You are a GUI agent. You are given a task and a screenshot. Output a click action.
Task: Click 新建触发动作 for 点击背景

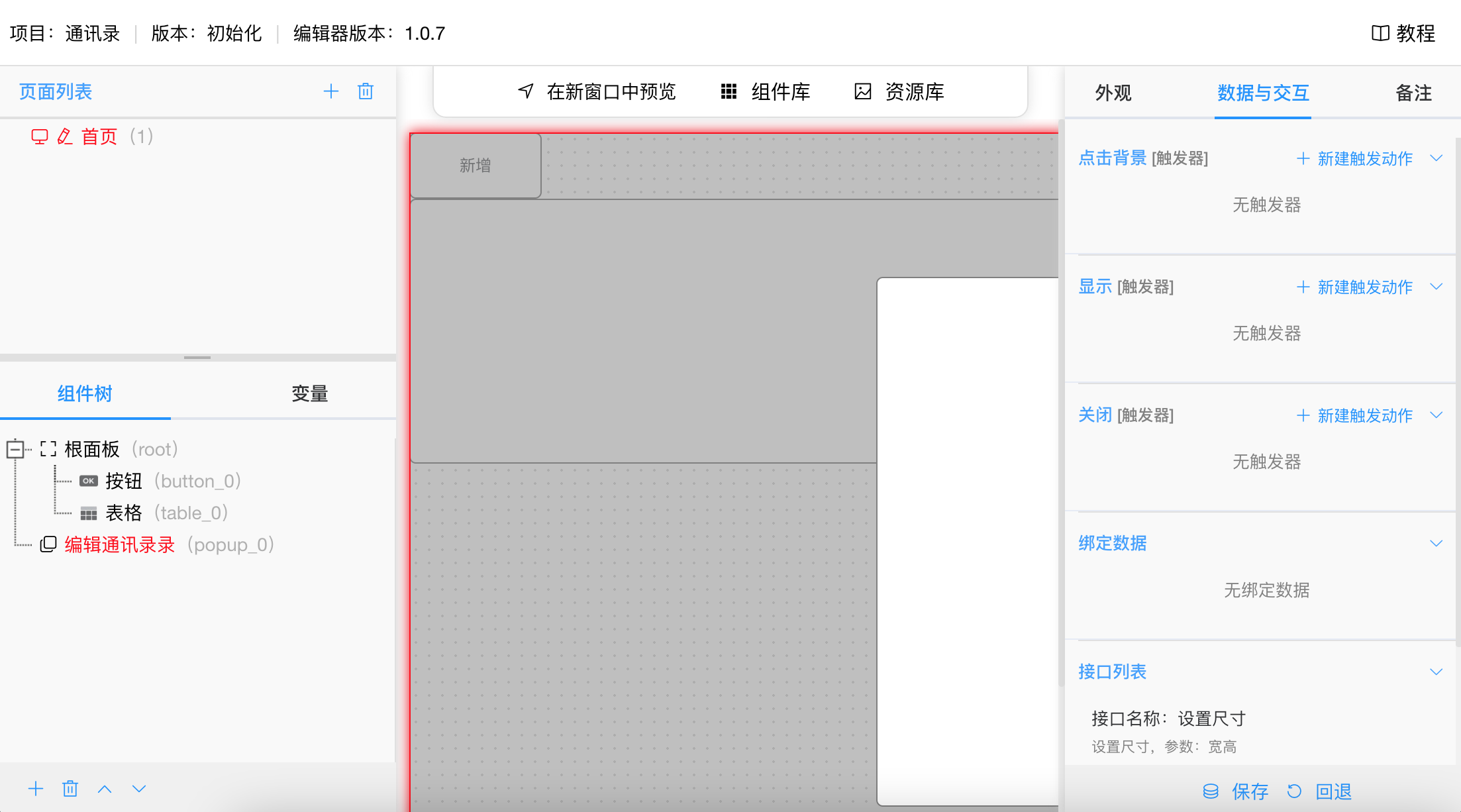(1354, 158)
